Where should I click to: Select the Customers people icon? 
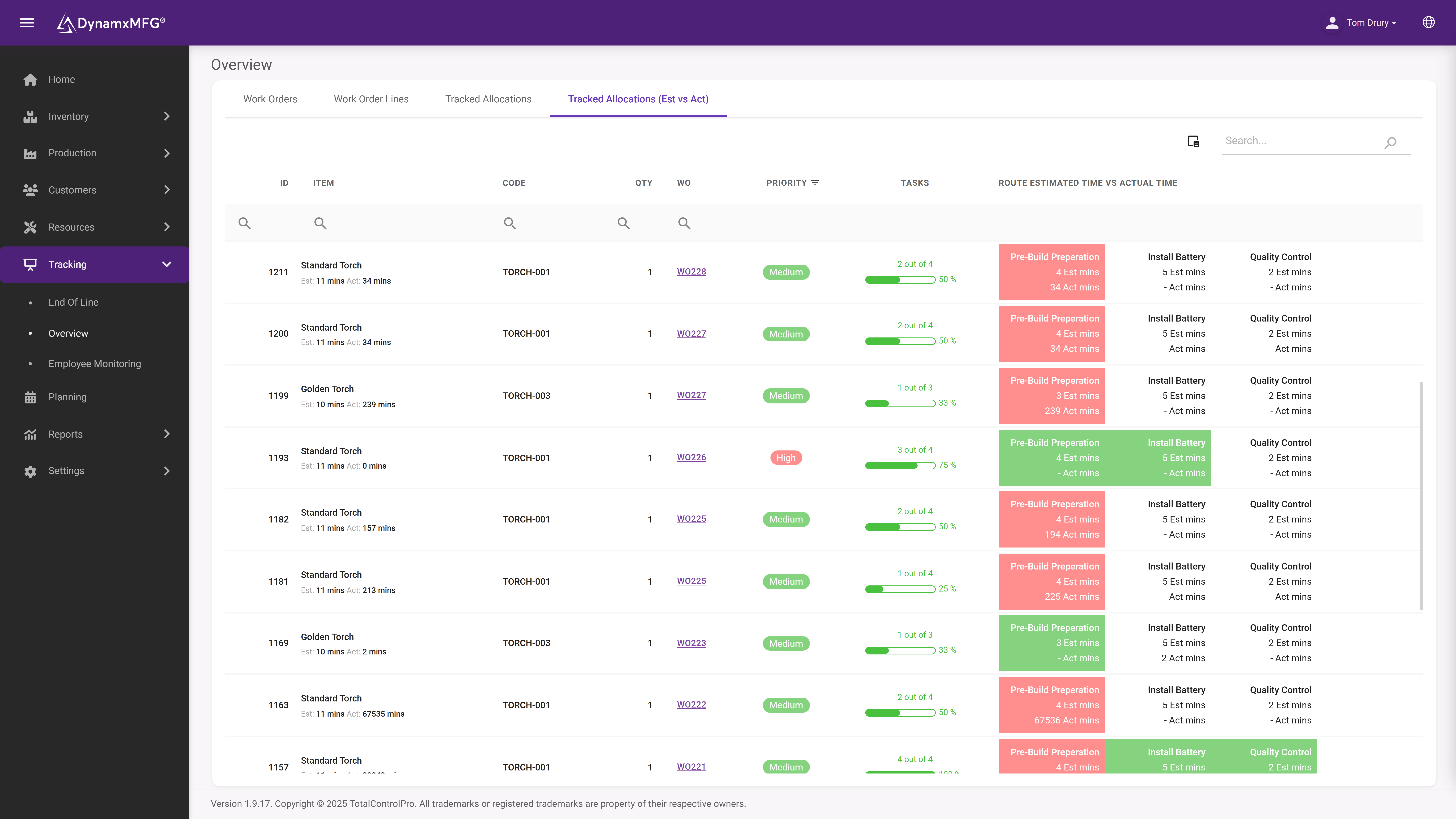[31, 190]
